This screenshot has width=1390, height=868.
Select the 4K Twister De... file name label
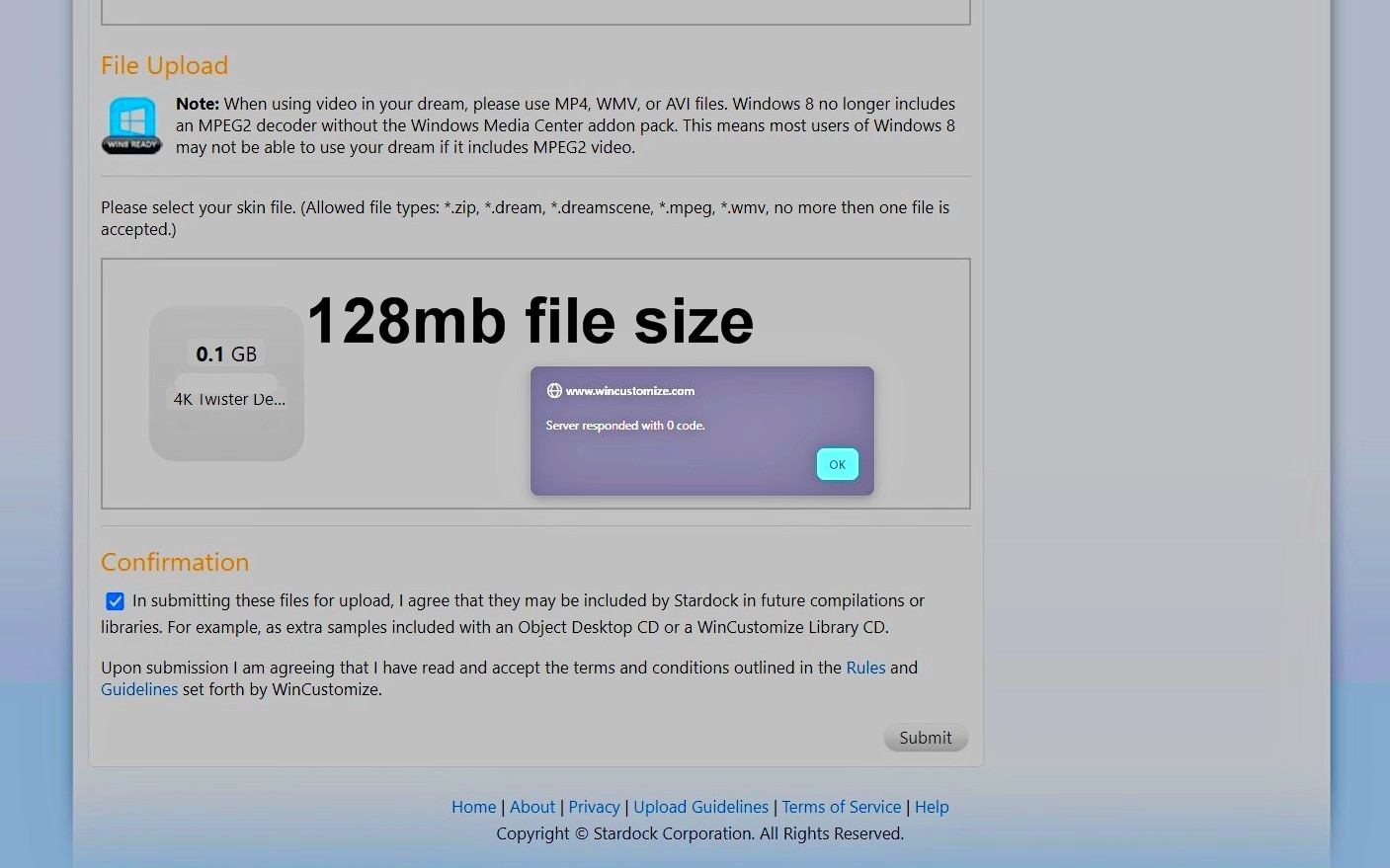[x=229, y=399]
